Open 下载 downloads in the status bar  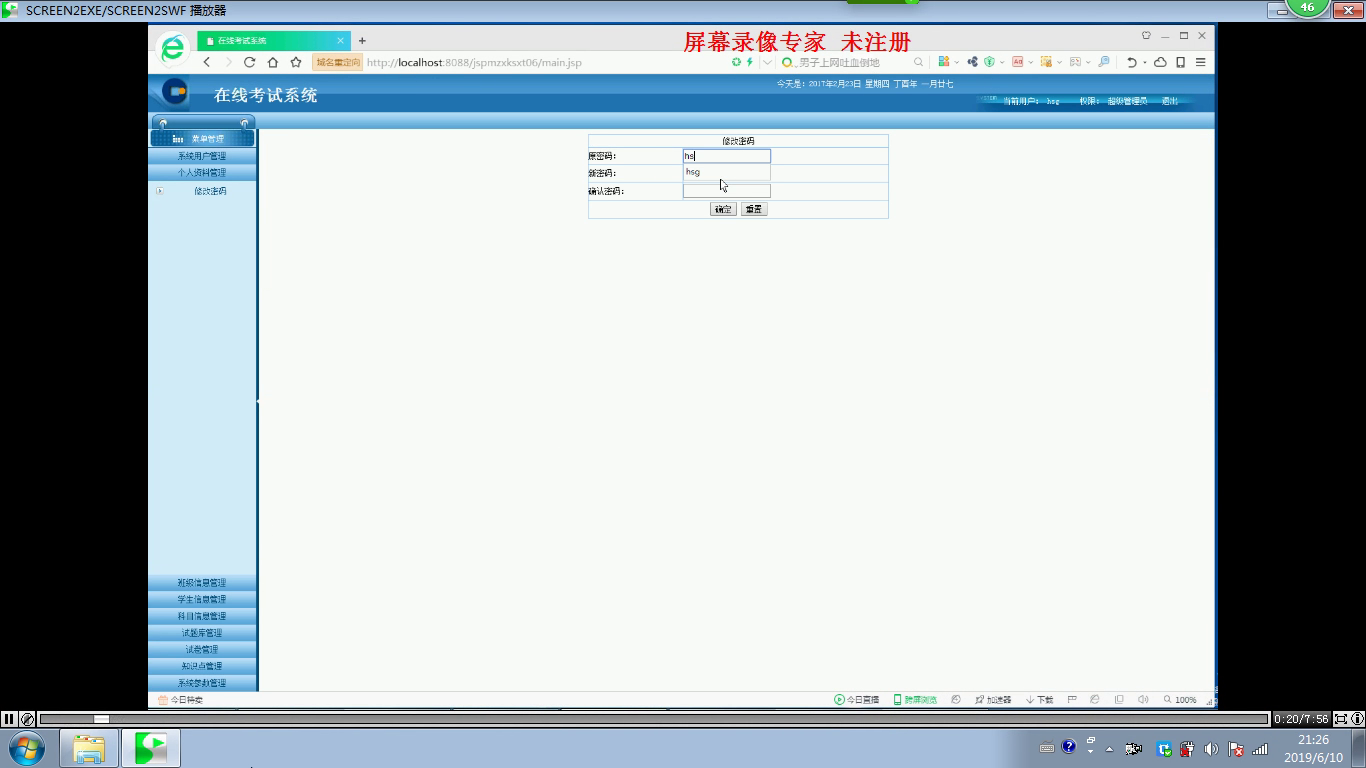pos(1040,700)
